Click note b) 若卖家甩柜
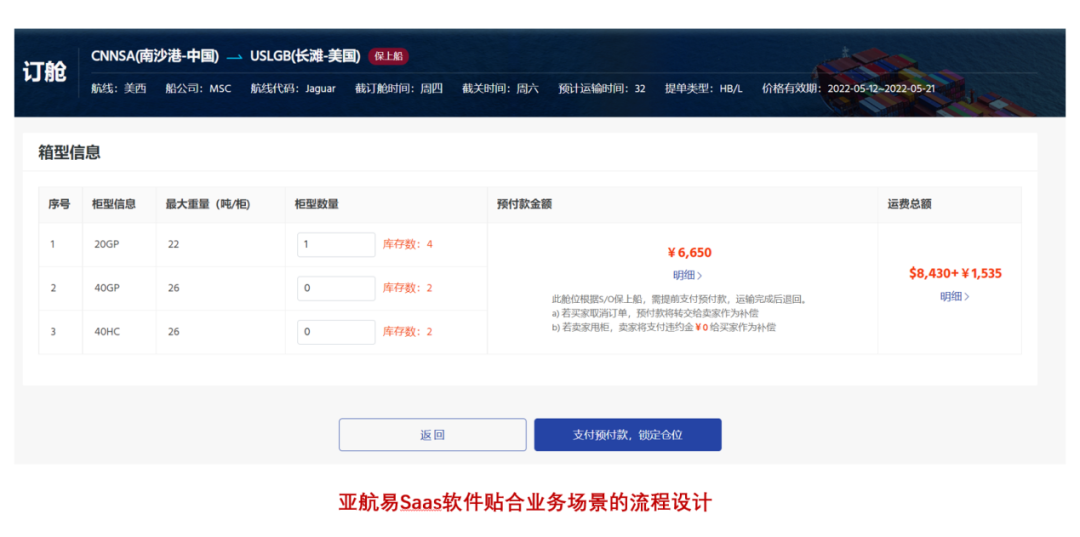 pos(664,328)
